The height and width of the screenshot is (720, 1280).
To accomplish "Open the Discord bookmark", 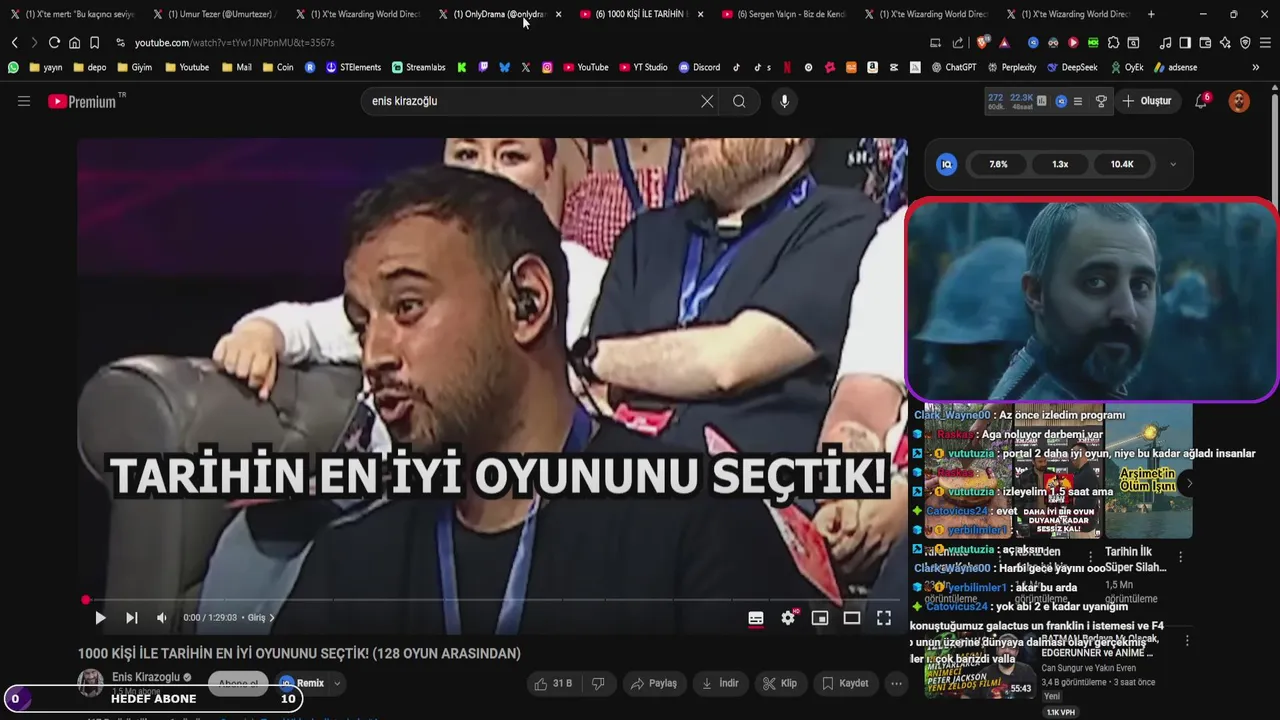I will point(699,67).
